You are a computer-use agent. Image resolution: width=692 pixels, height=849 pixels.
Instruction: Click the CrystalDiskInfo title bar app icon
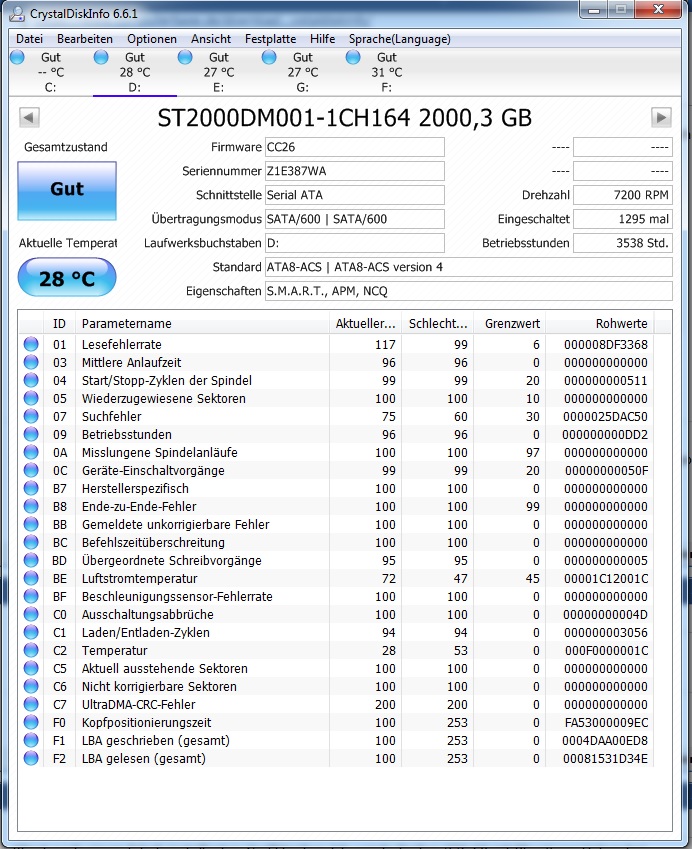coord(16,13)
